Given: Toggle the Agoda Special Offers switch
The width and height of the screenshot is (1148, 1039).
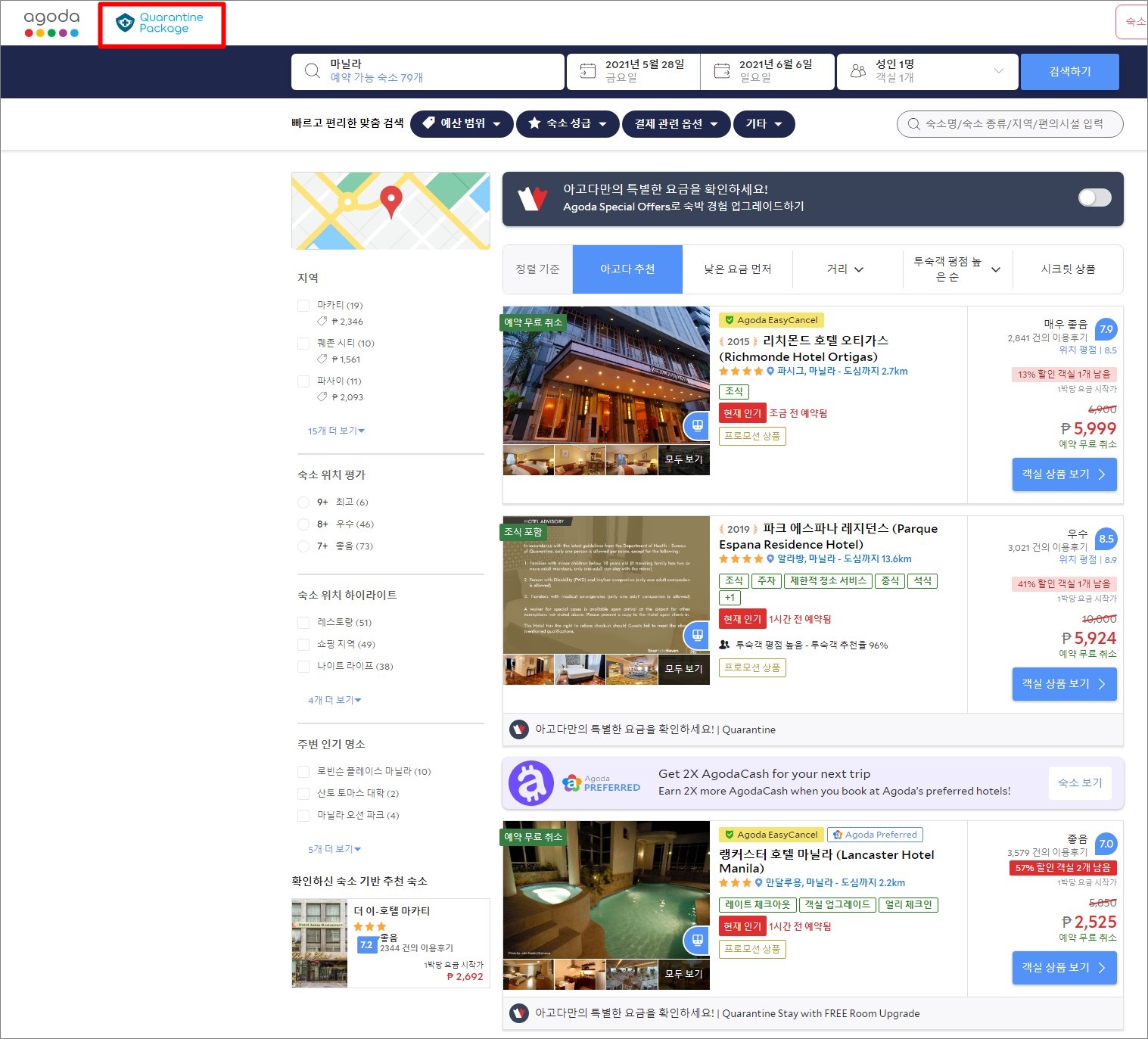Looking at the screenshot, I should (1094, 198).
